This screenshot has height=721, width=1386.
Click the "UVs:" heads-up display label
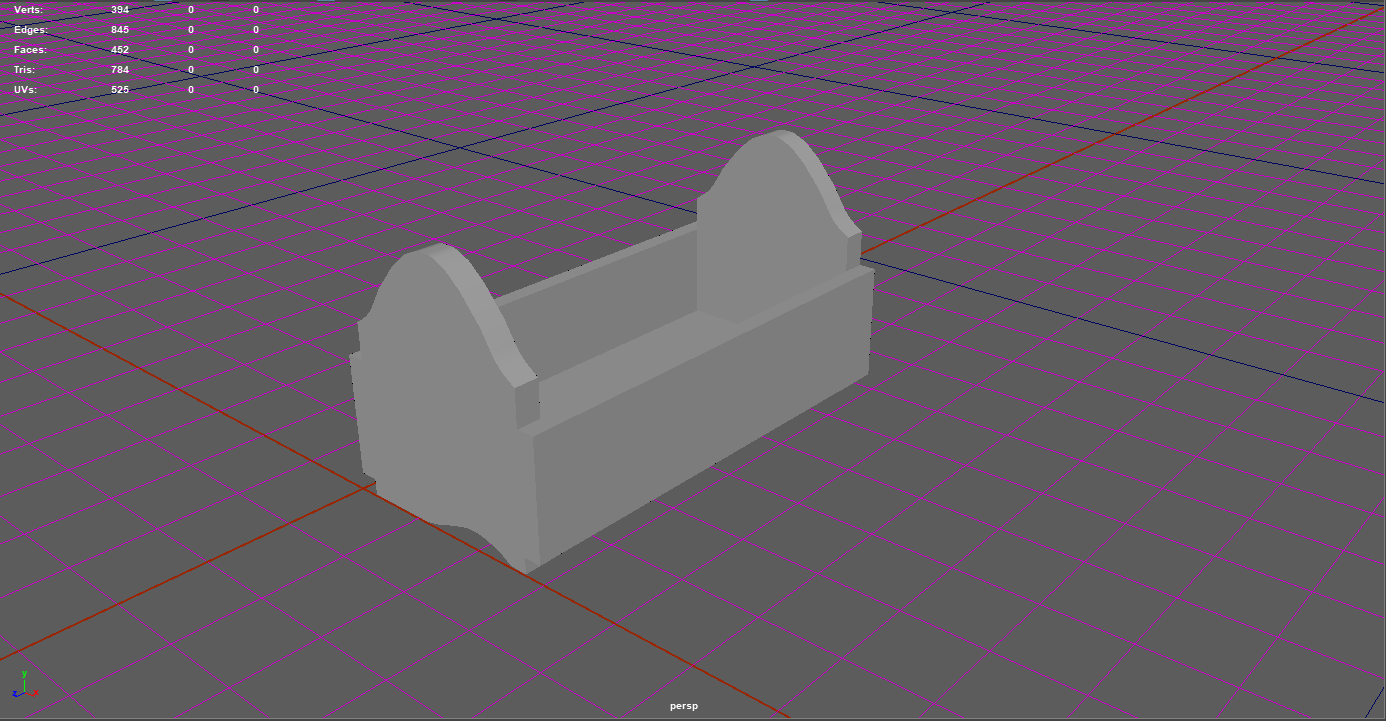(25, 89)
